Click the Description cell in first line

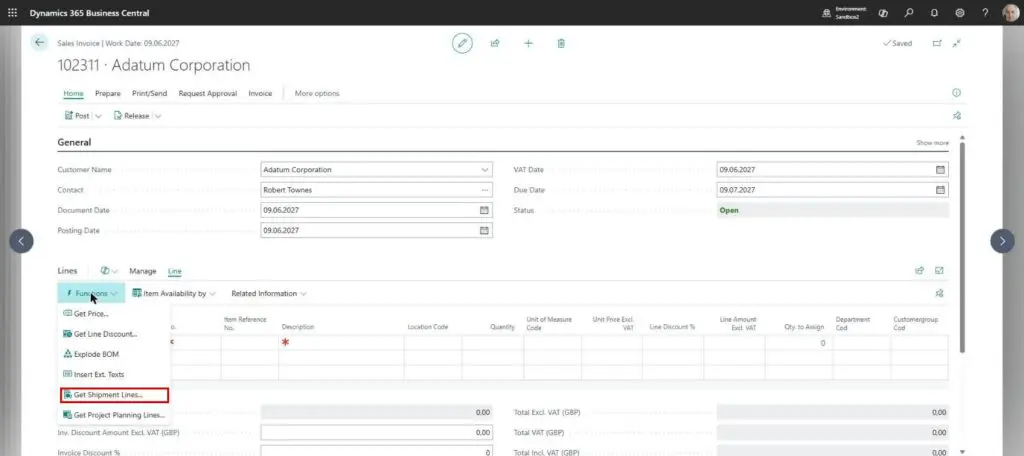341,342
